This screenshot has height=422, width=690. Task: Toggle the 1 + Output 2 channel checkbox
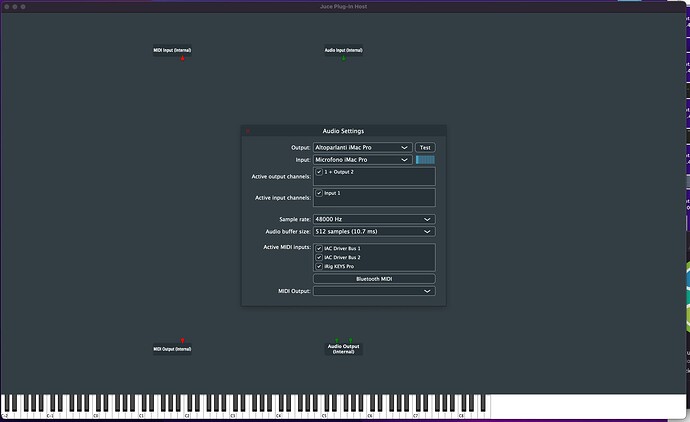319,172
